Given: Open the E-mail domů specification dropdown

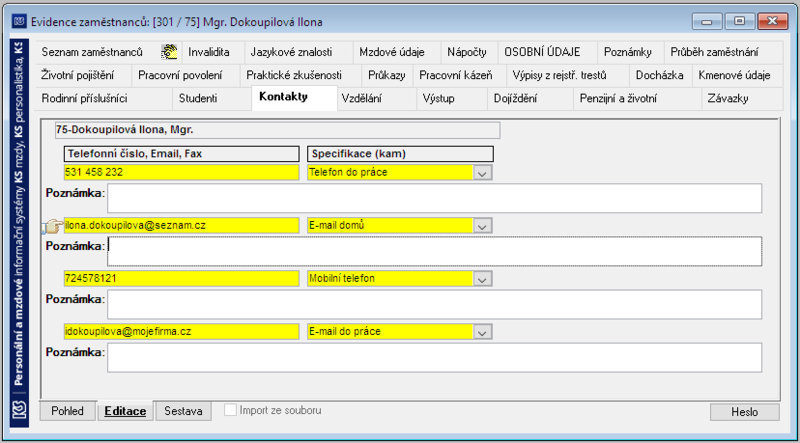Looking at the screenshot, I should (x=482, y=226).
